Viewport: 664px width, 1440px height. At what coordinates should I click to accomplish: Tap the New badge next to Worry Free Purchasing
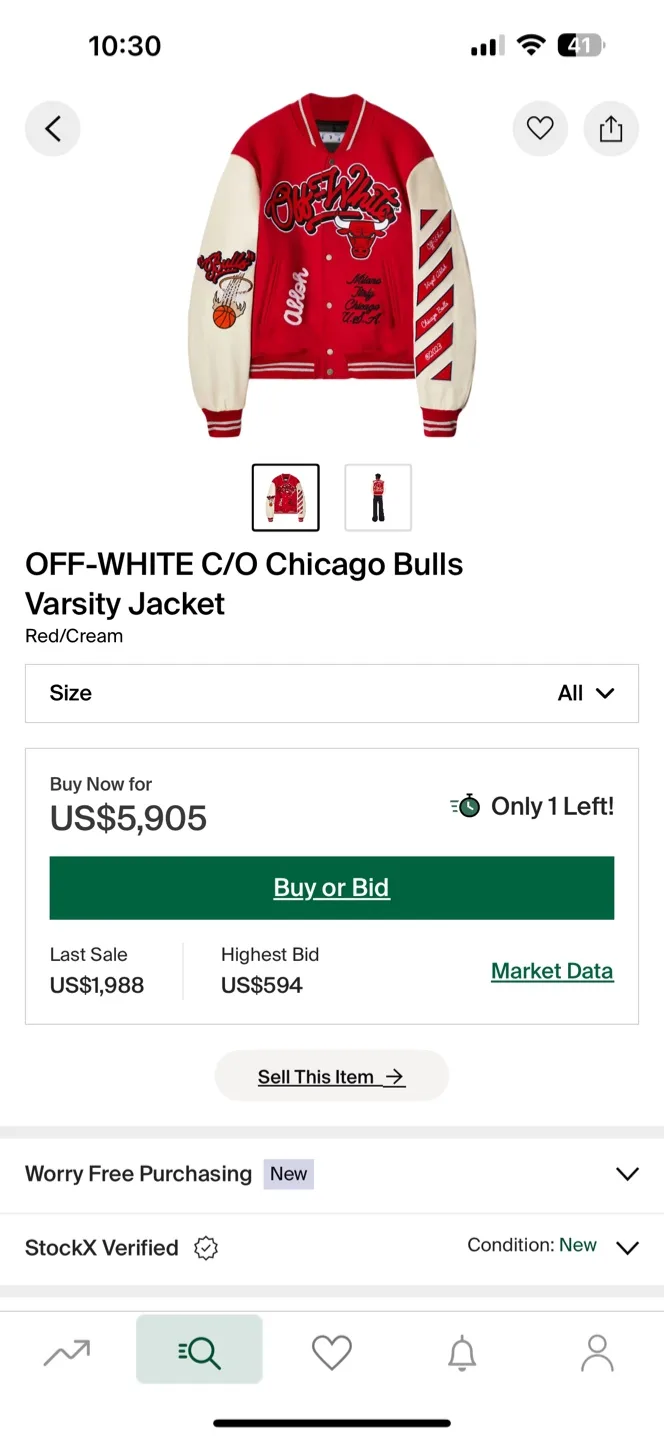click(x=288, y=1174)
